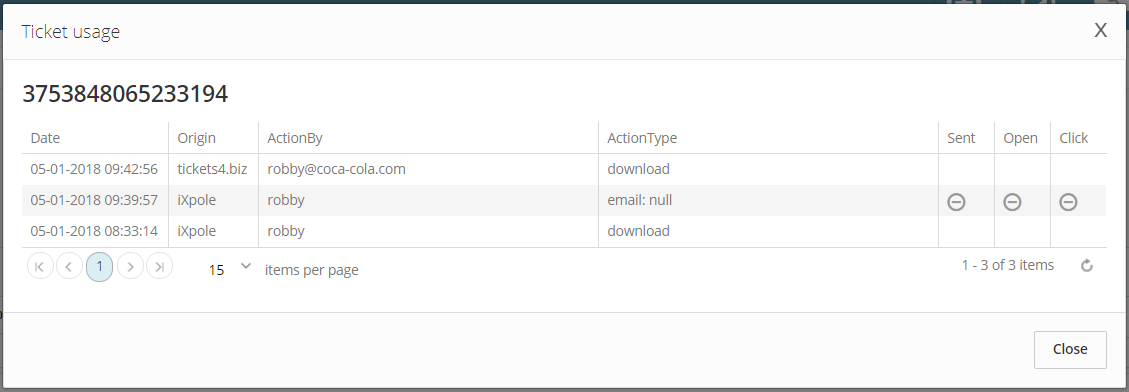1129x392 pixels.
Task: Select the robby@coca-cola.com row
Action: click(x=564, y=169)
